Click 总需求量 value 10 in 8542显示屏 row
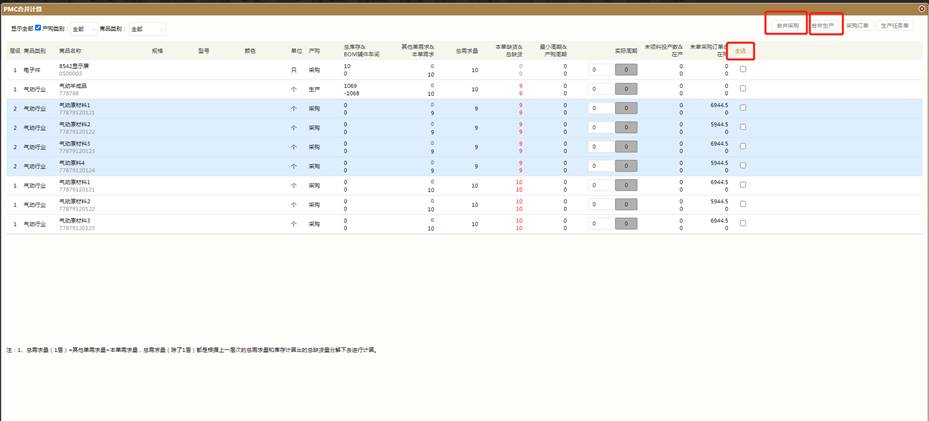 click(x=475, y=70)
